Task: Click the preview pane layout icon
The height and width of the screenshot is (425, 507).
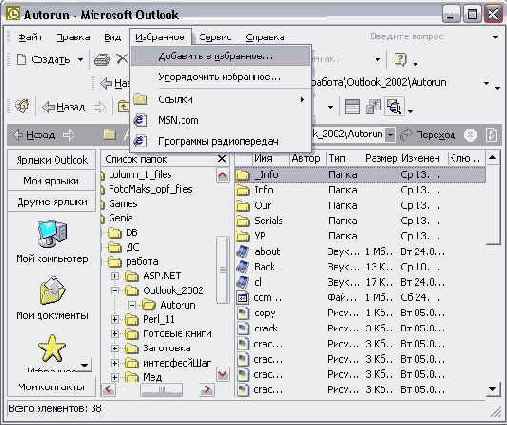Action: (x=352, y=107)
